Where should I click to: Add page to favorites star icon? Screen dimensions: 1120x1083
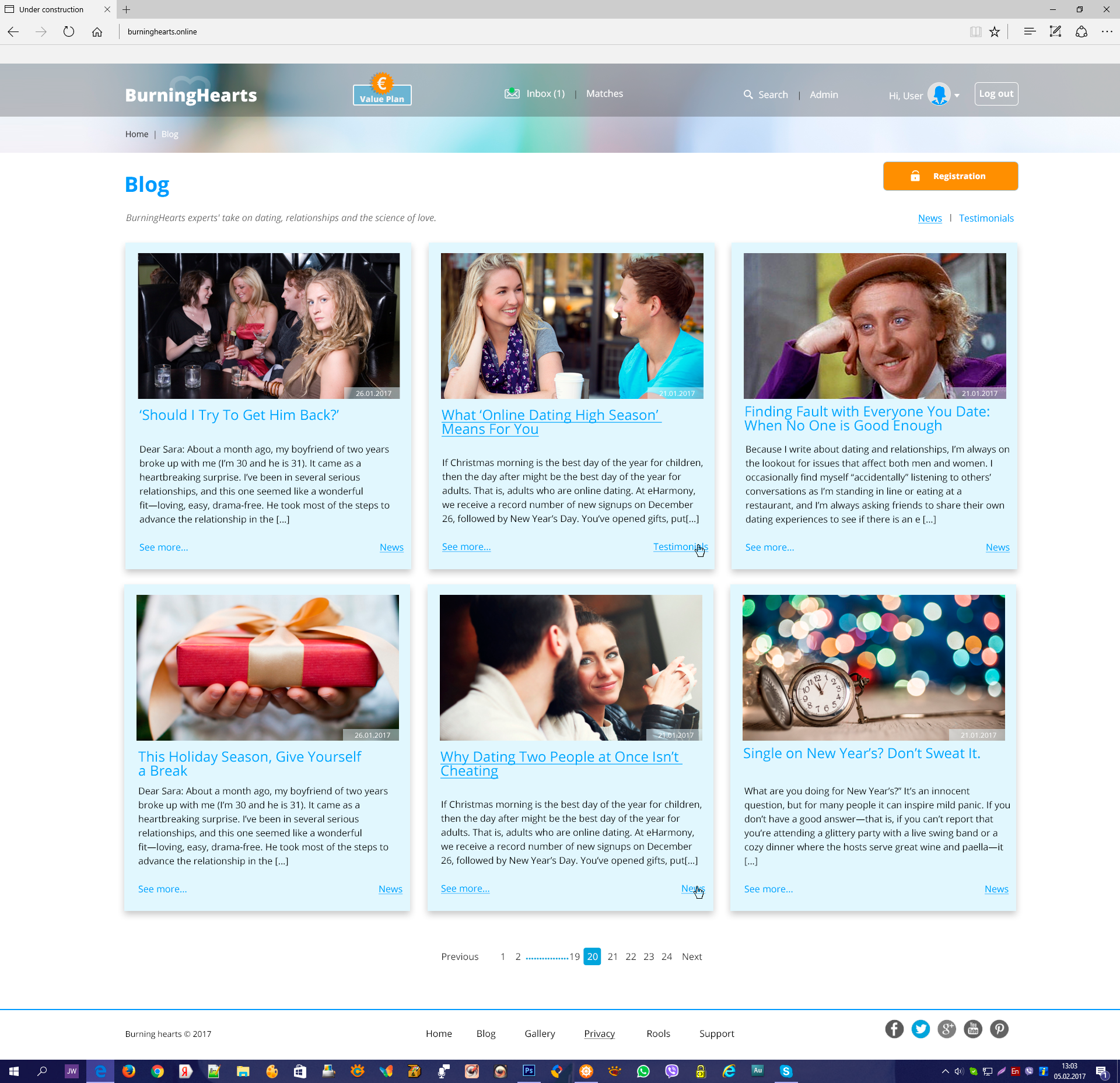[995, 31]
